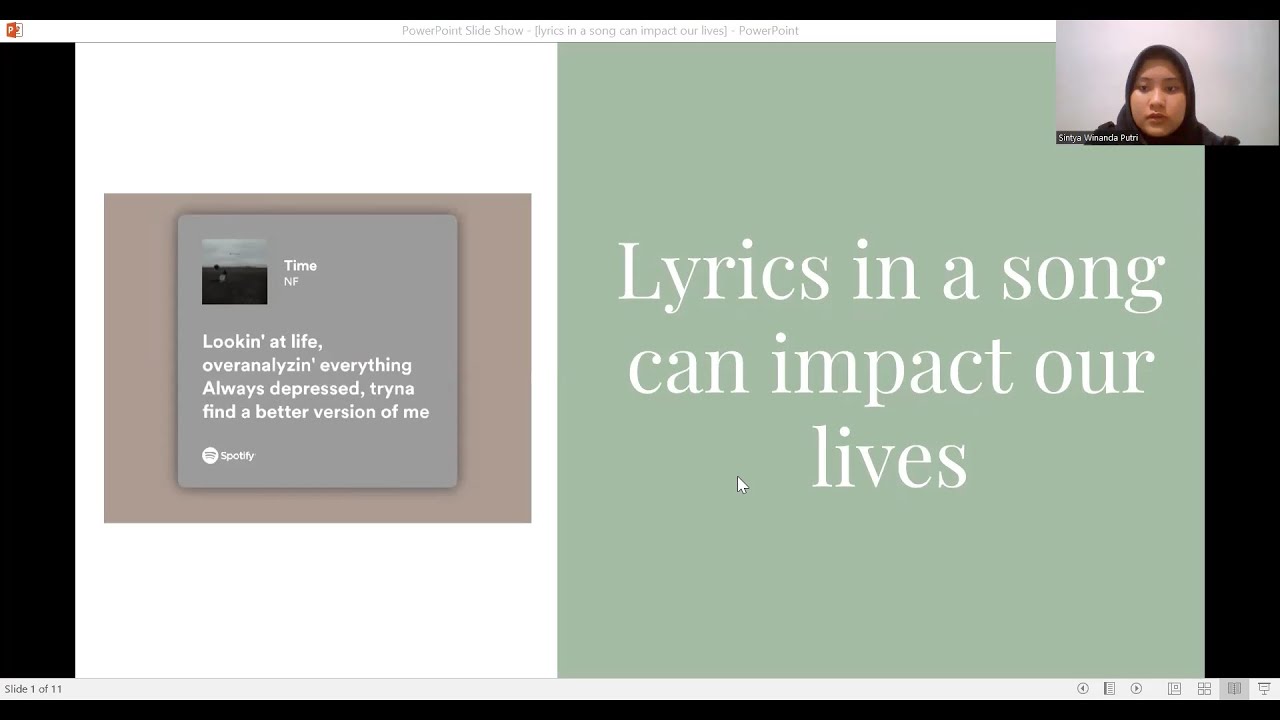Switch to Normal view
The image size is (1280, 720).
click(x=1174, y=689)
